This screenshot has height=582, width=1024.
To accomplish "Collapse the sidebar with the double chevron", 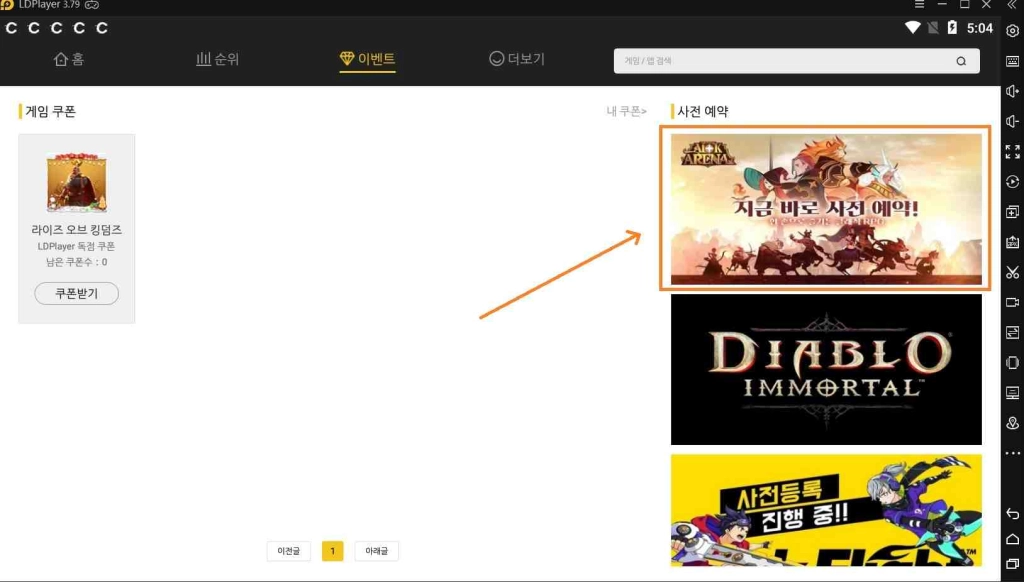I will tap(1012, 5).
